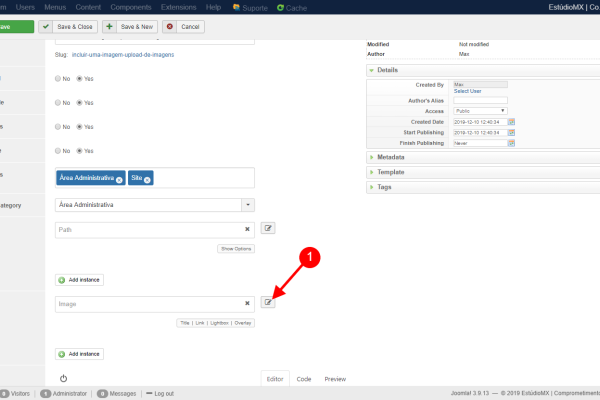Clear the Image field with its X icon
This screenshot has width=600, height=400.
point(247,303)
